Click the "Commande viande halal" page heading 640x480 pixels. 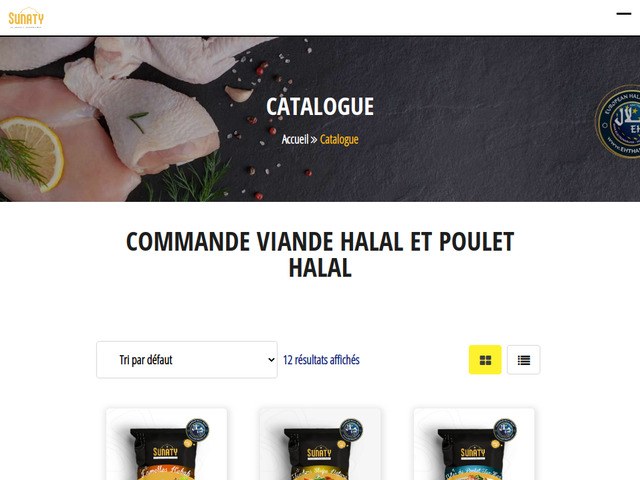pos(320,254)
